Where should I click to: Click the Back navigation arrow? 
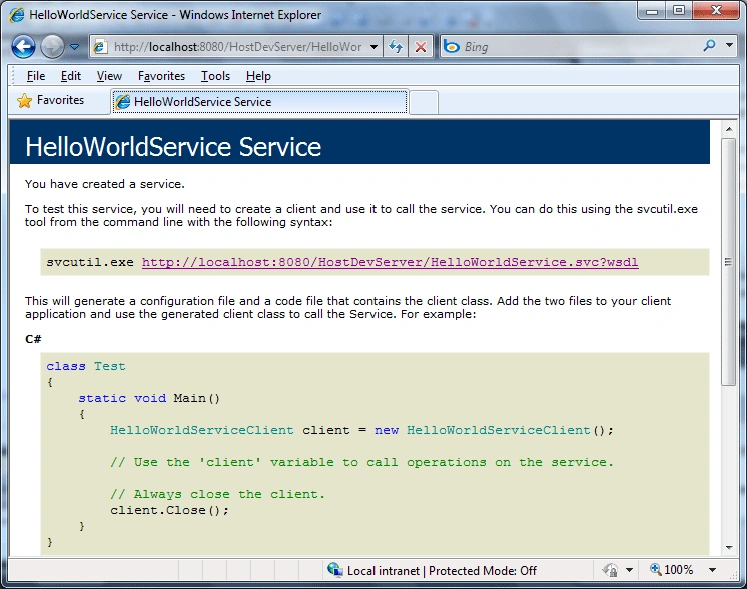point(23,47)
